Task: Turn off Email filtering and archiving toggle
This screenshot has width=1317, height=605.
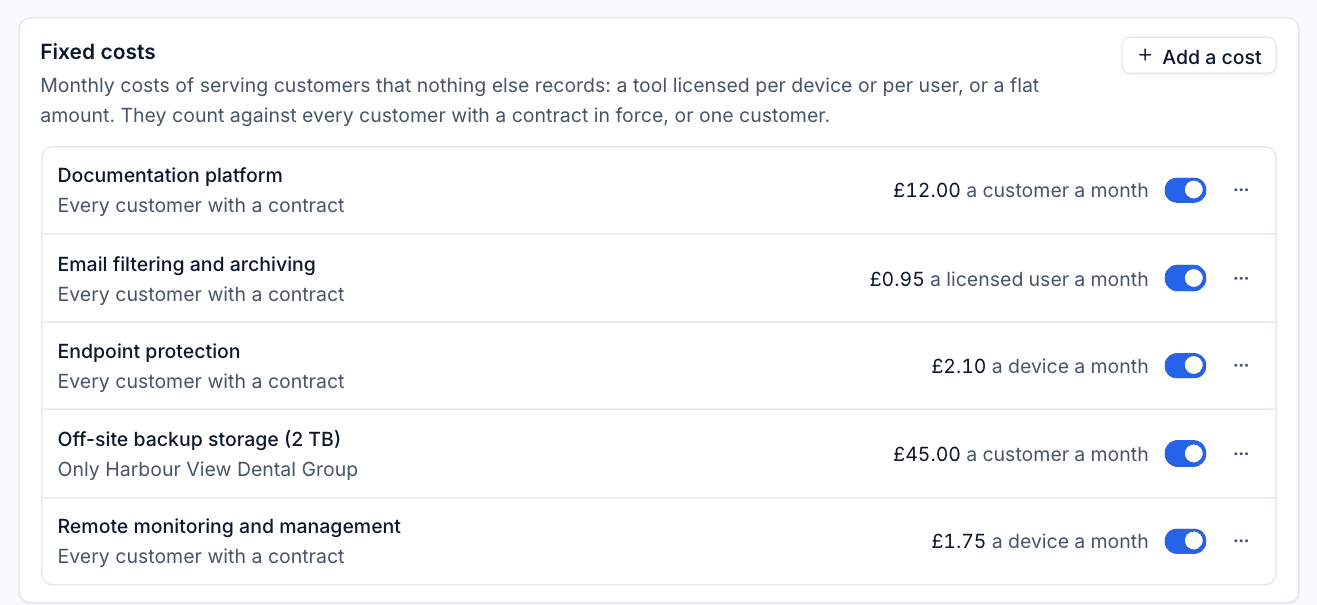Action: [x=1185, y=278]
